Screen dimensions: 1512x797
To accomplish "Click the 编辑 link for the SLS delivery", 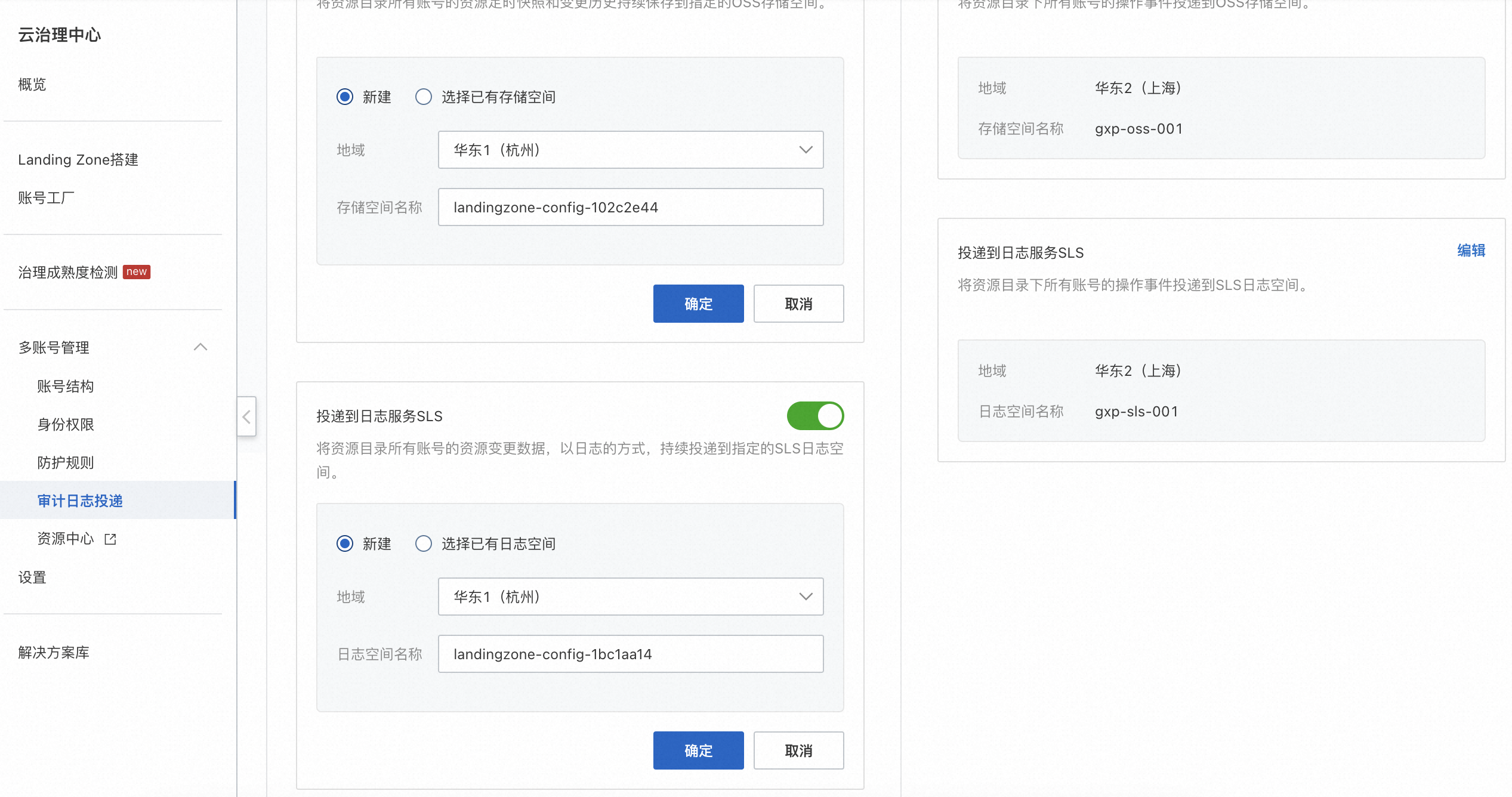I will 1471,251.
